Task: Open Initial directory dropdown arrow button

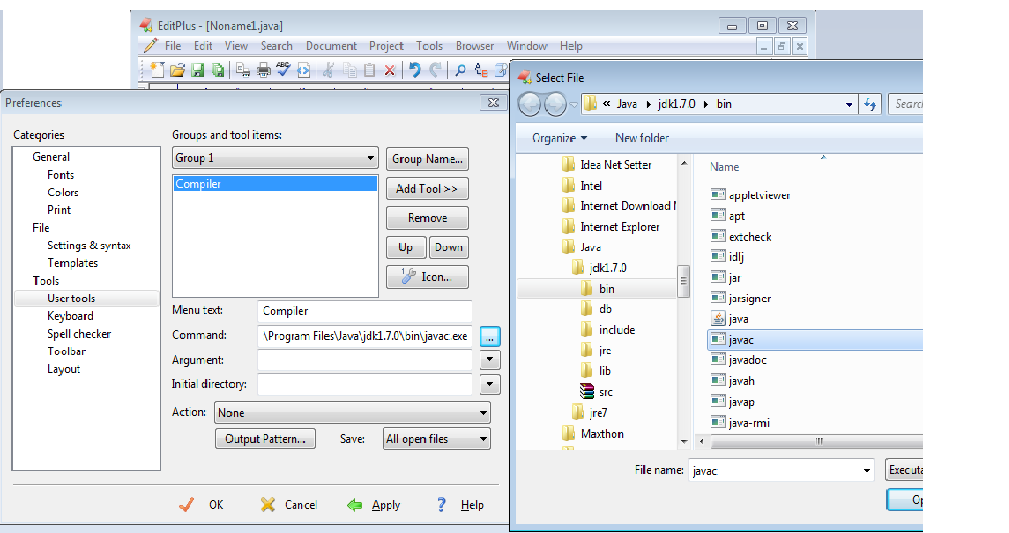Action: [x=490, y=384]
